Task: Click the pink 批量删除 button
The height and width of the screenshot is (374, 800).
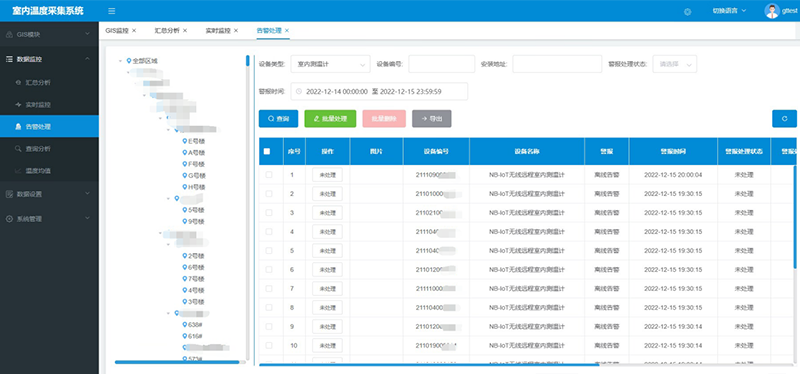Action: pyautogui.click(x=384, y=118)
